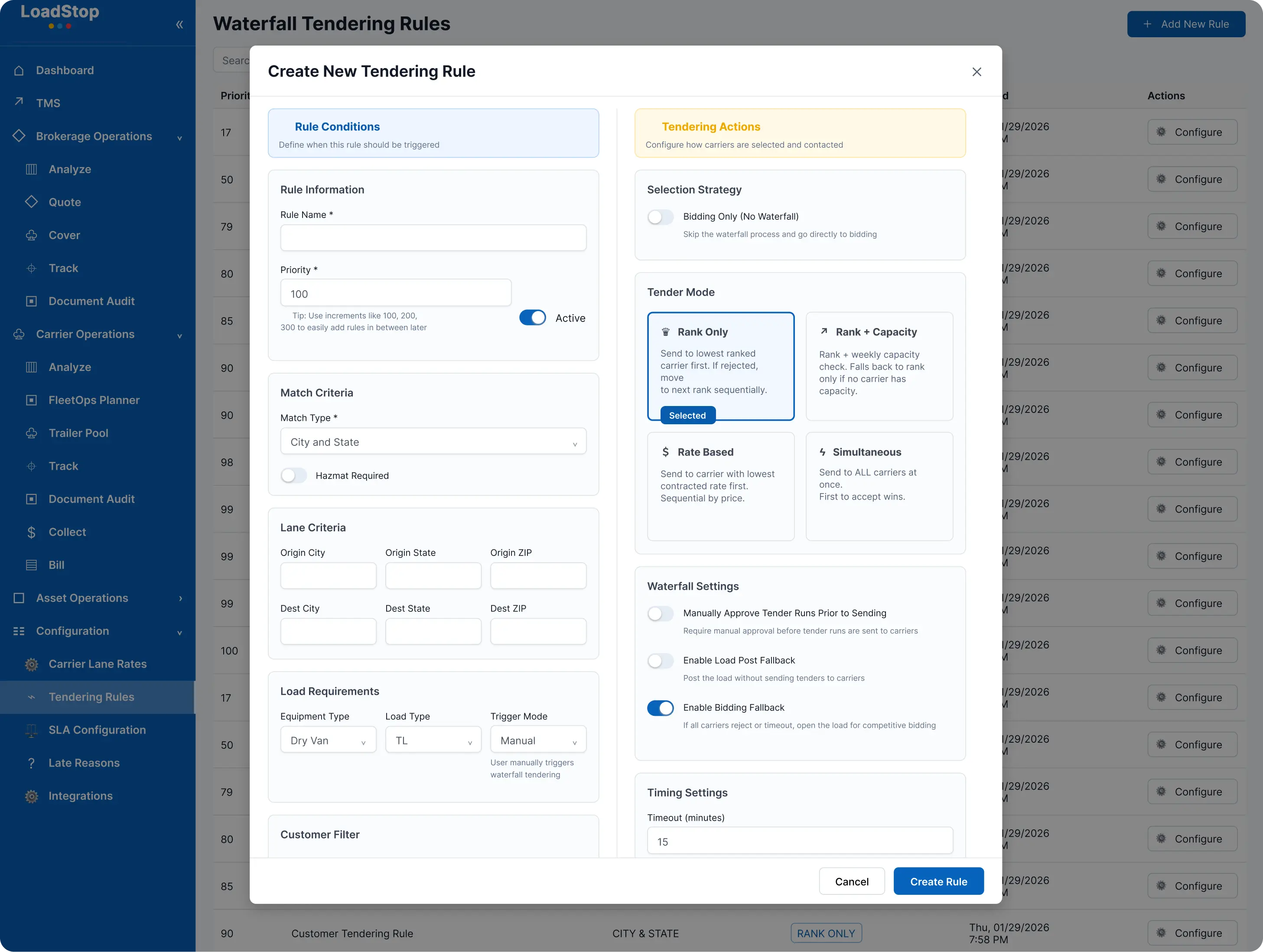Click Configure for Customer Tendering Rule row

click(1192, 934)
